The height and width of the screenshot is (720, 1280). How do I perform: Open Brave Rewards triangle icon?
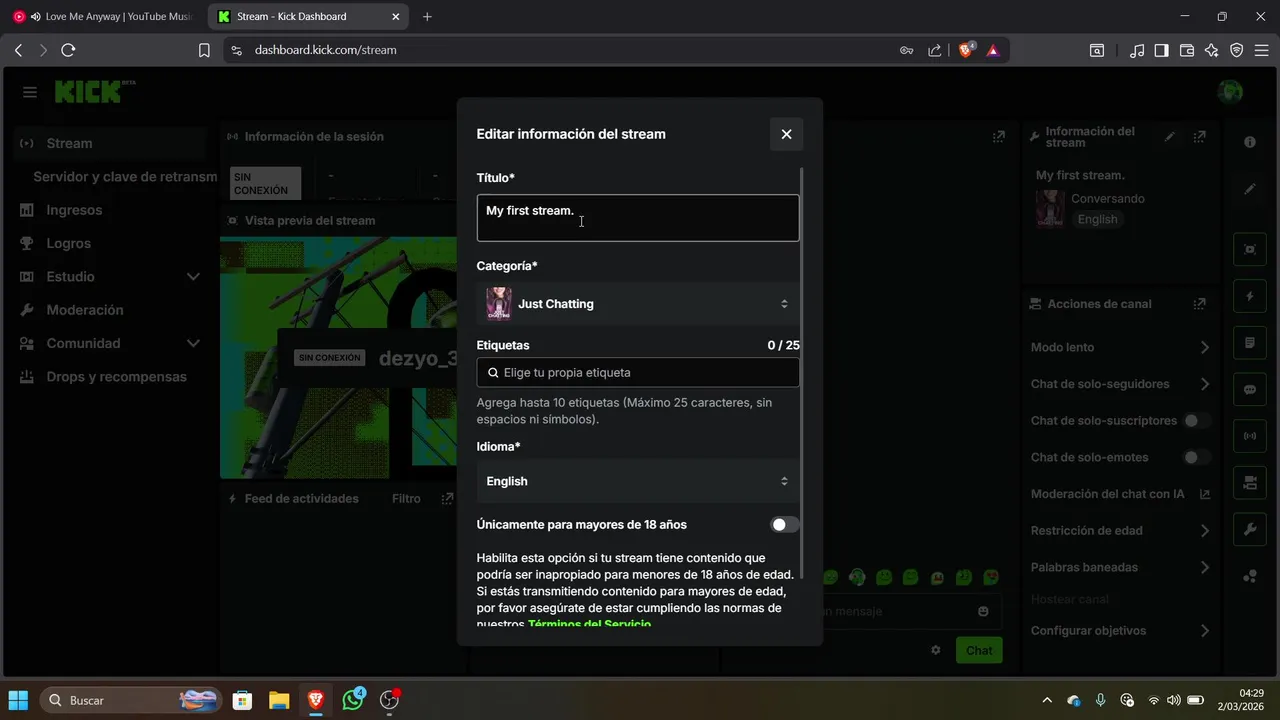coord(993,50)
